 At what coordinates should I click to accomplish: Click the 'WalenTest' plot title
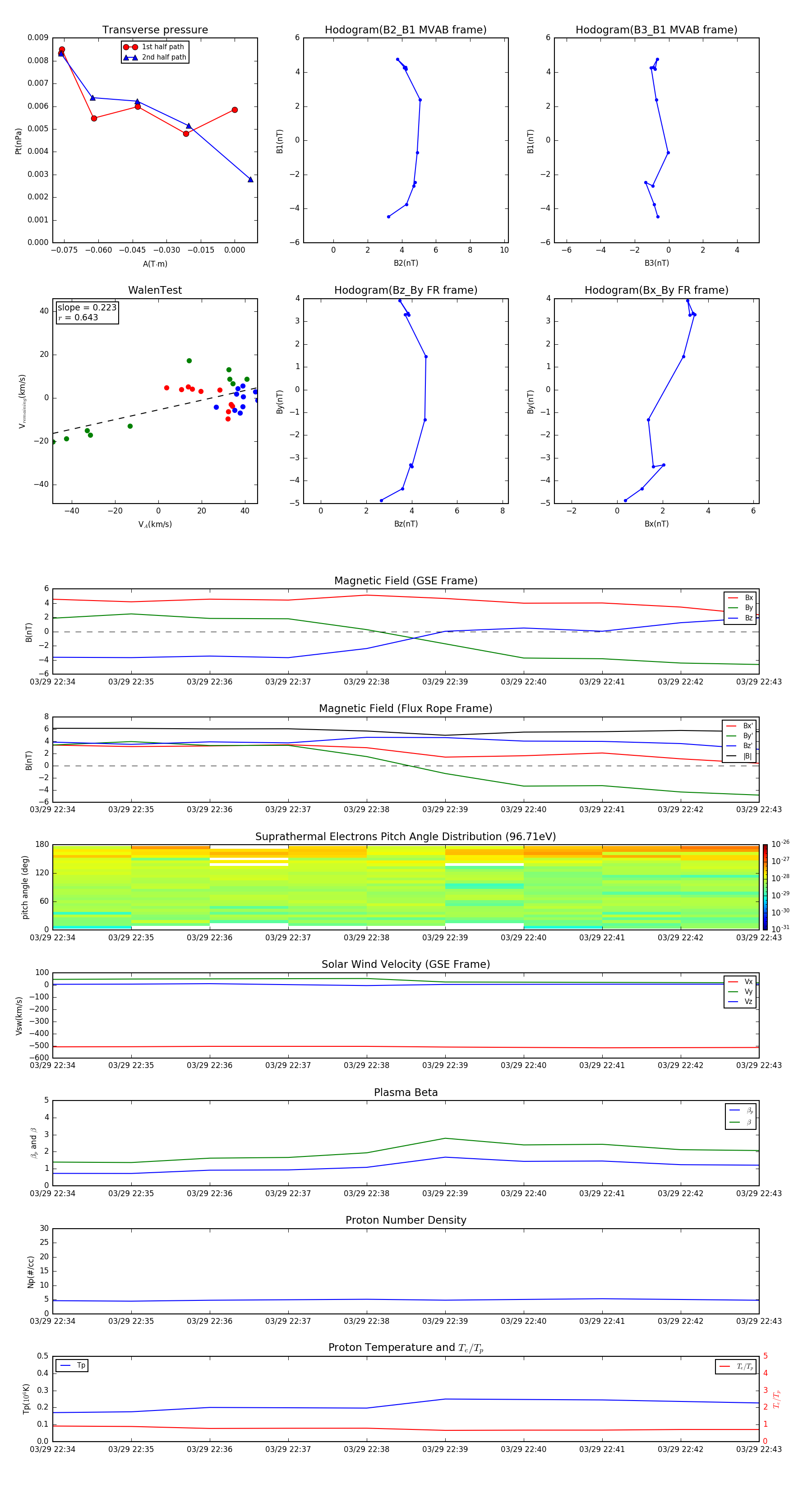155,290
